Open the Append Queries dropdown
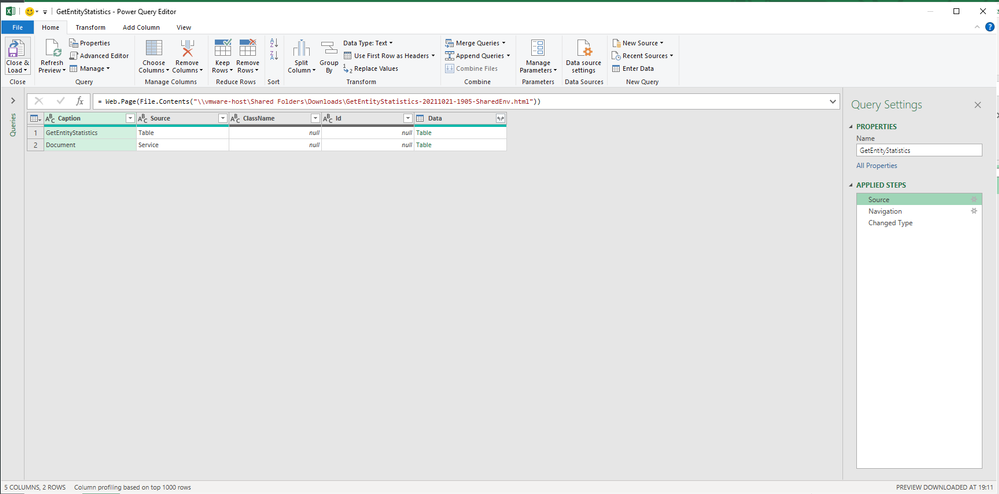 (478, 55)
